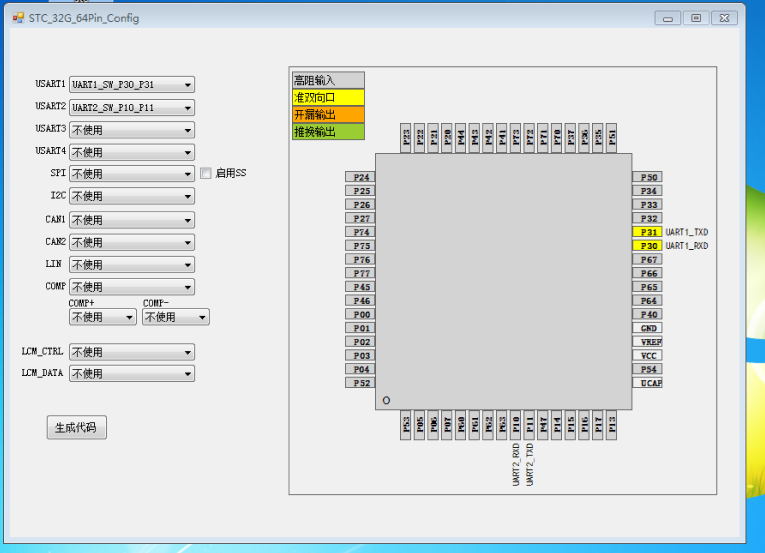
Task: Open the USART1 dropdown
Action: tap(131, 85)
